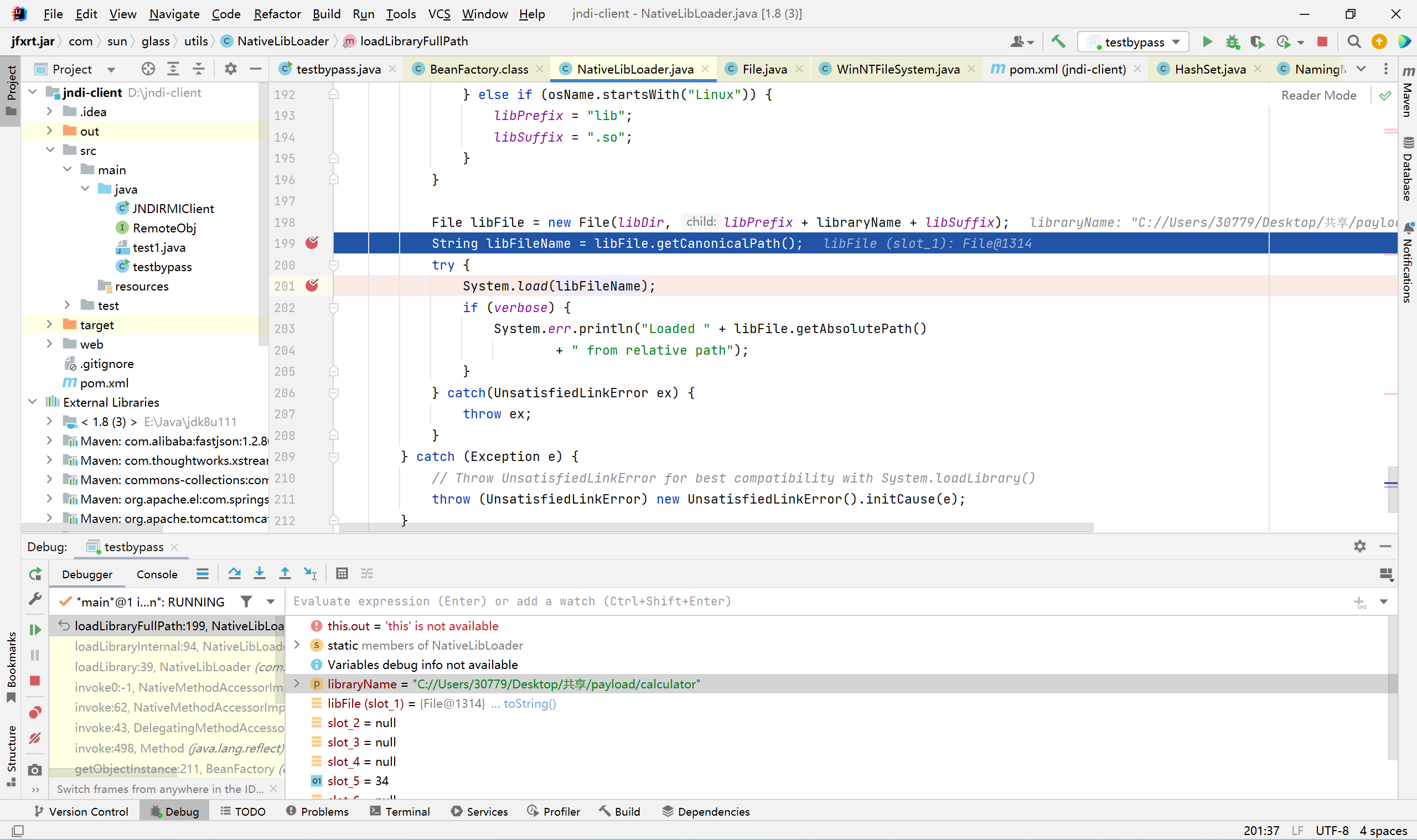Open testbypass run configuration dropdown
Screen dimensions: 1417x840
[x=1134, y=42]
